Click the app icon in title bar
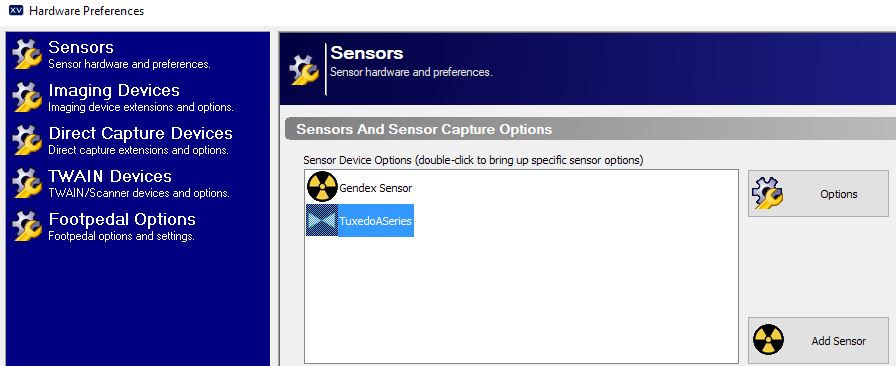 (x=15, y=10)
